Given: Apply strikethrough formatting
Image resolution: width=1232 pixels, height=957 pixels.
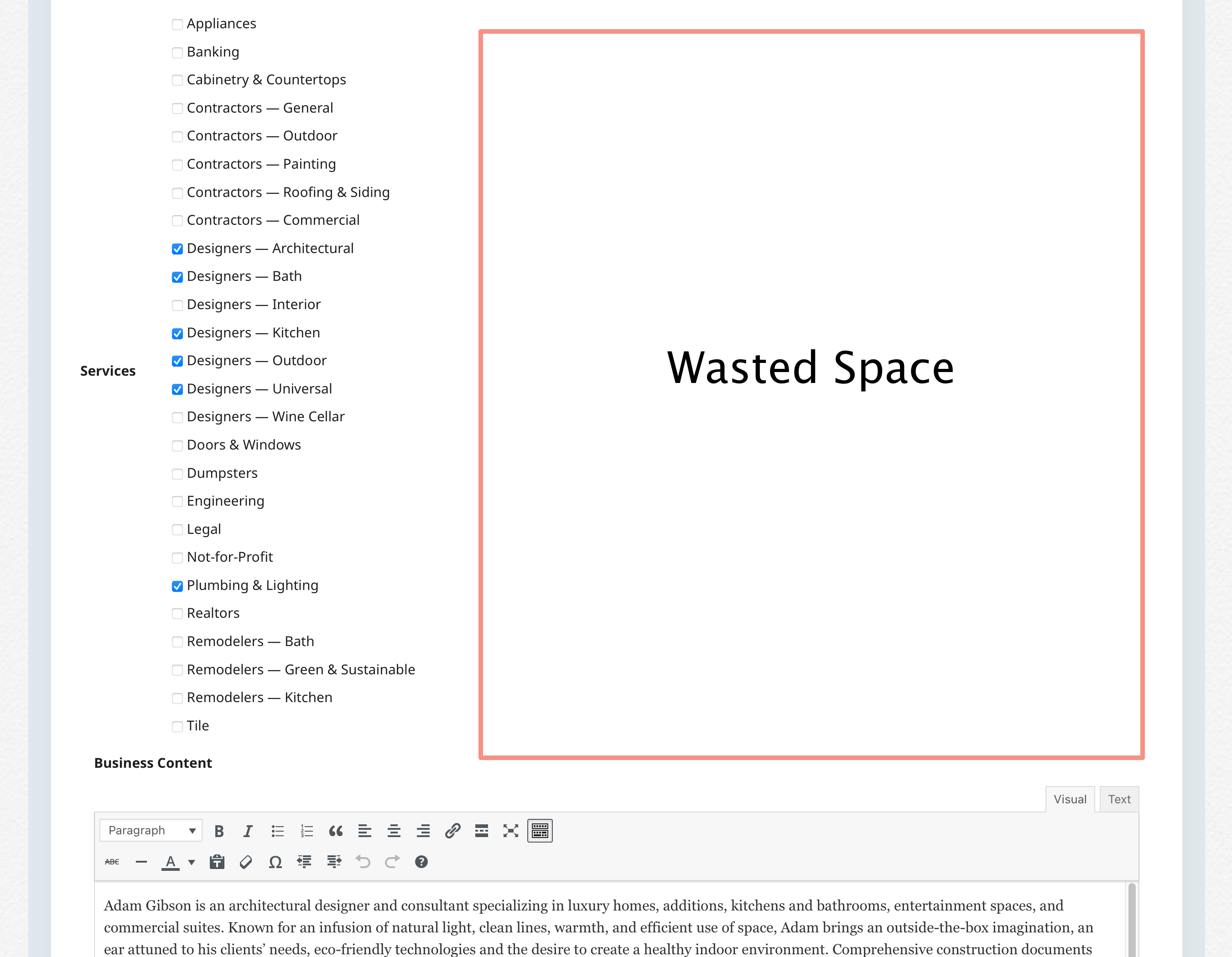Looking at the screenshot, I should point(112,862).
